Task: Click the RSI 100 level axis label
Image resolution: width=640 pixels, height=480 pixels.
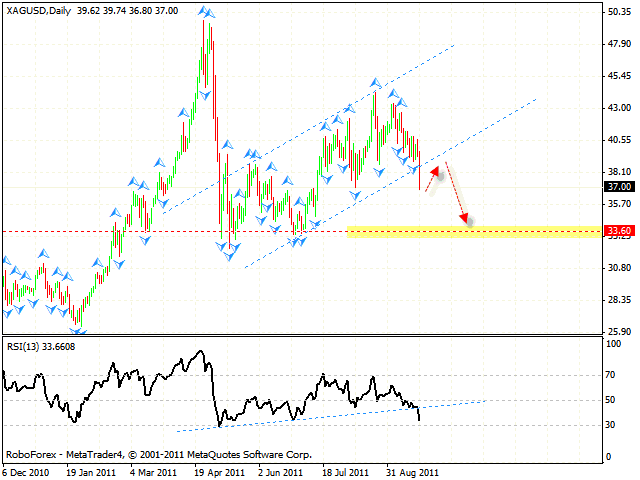Action: [613, 343]
